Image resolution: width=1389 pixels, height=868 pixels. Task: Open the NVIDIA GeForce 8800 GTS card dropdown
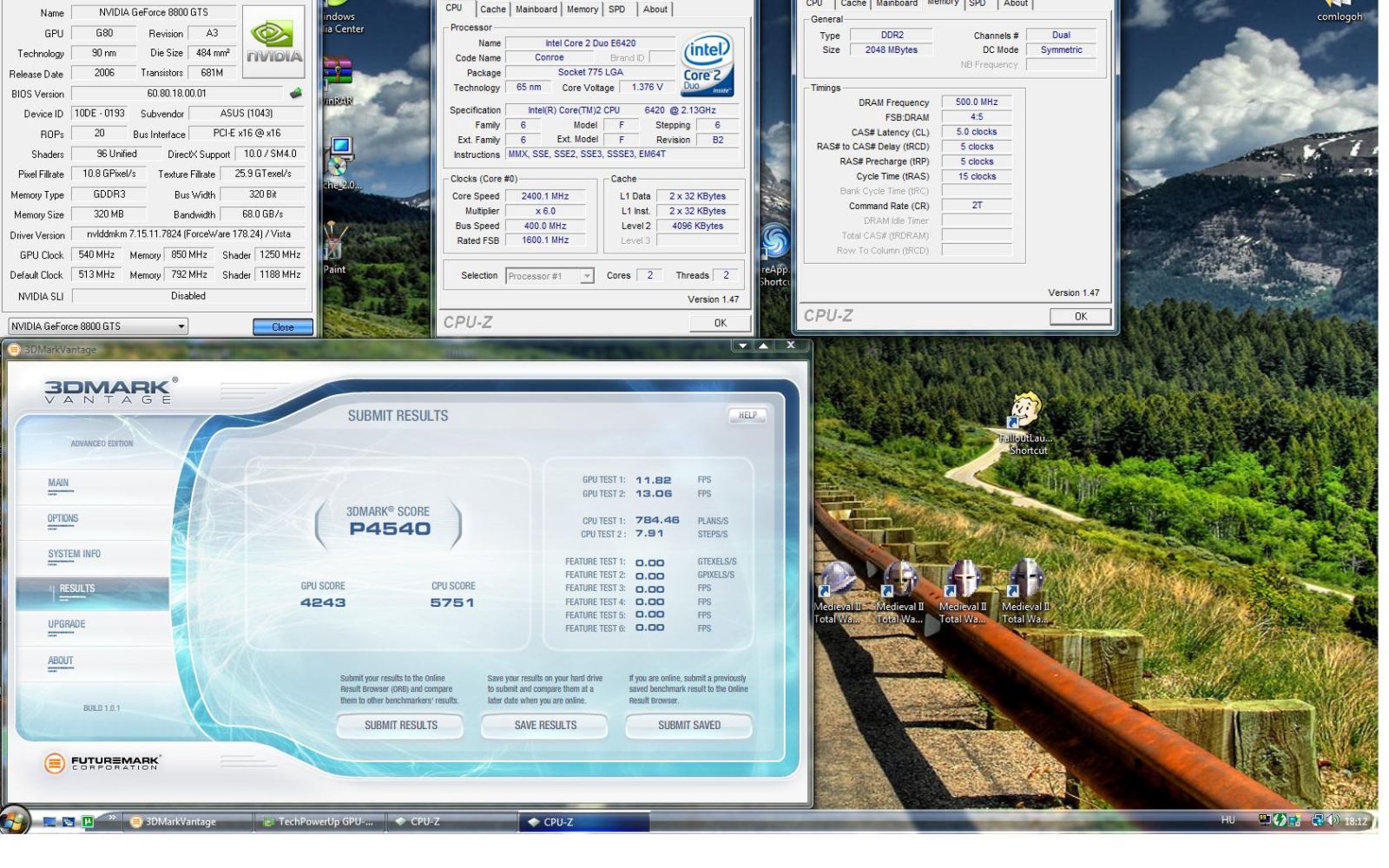[98, 326]
